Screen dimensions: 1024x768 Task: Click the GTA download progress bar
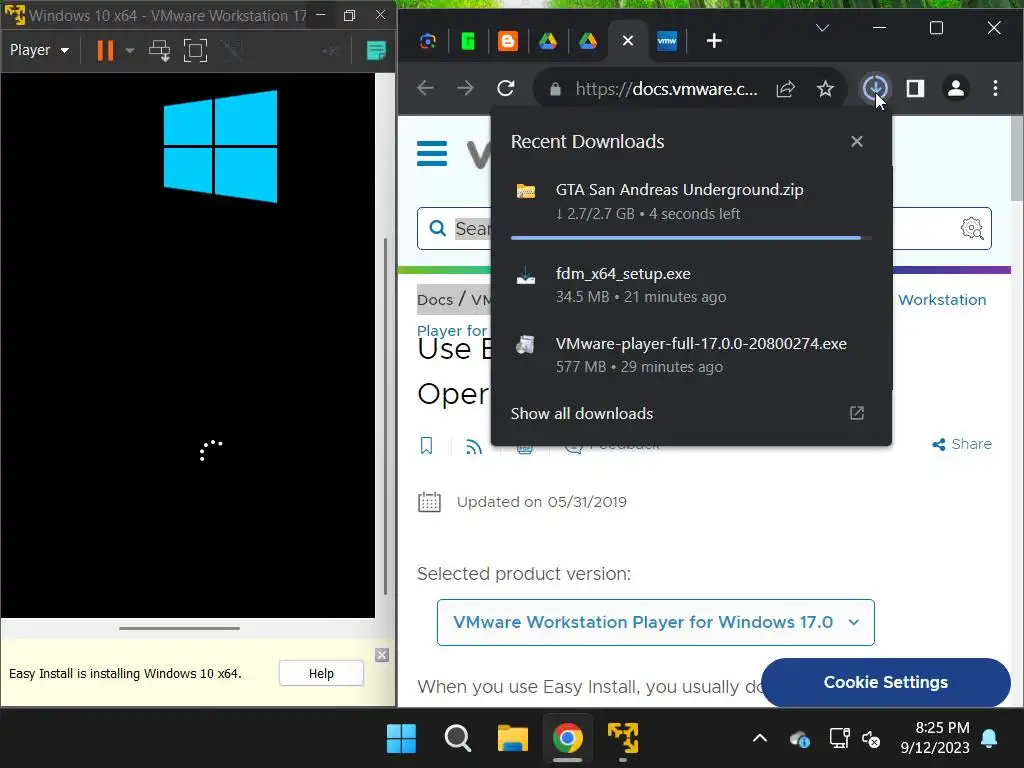691,238
